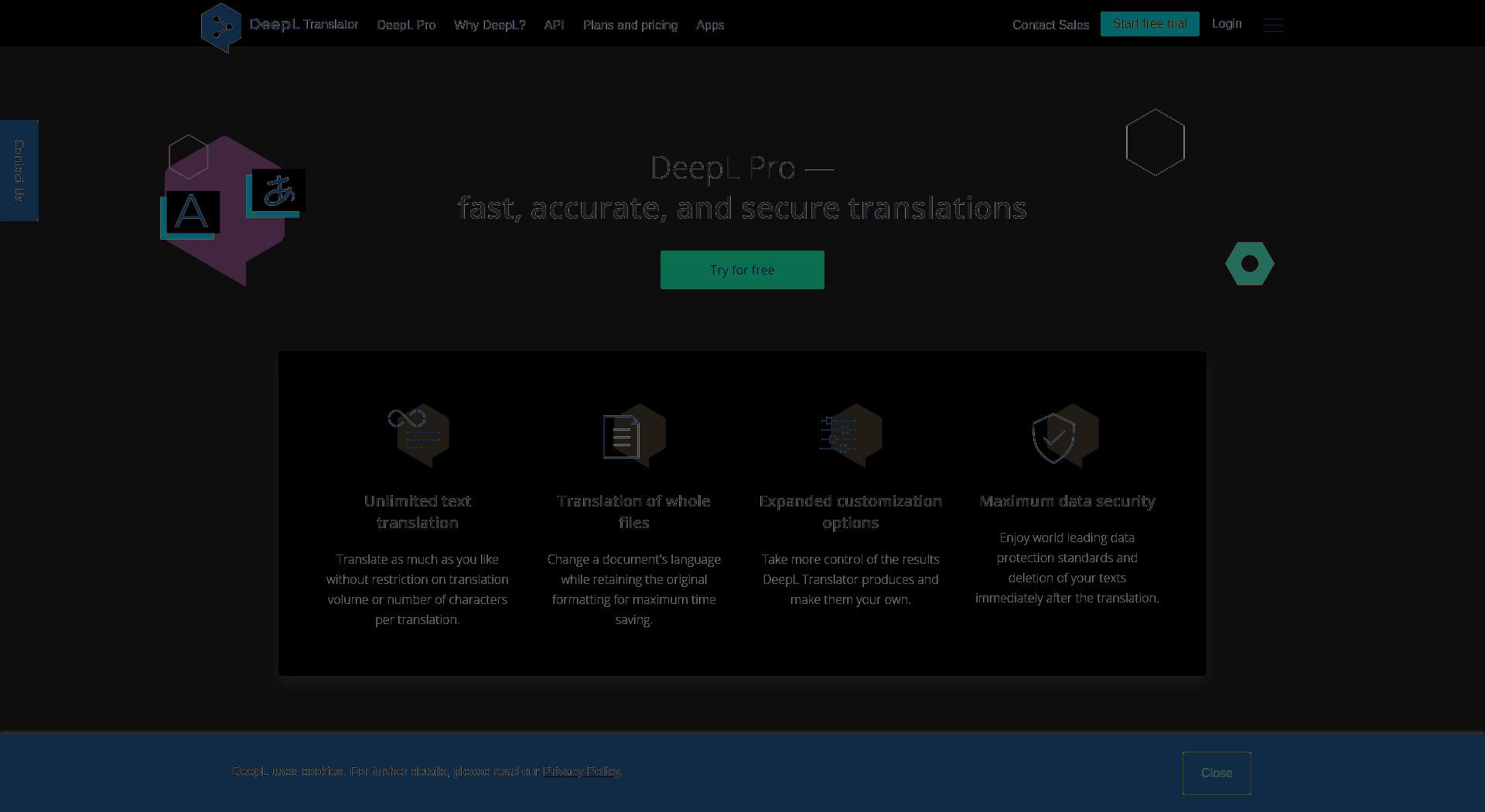Click the Contact Sales link
The width and height of the screenshot is (1485, 812).
coord(1050,25)
